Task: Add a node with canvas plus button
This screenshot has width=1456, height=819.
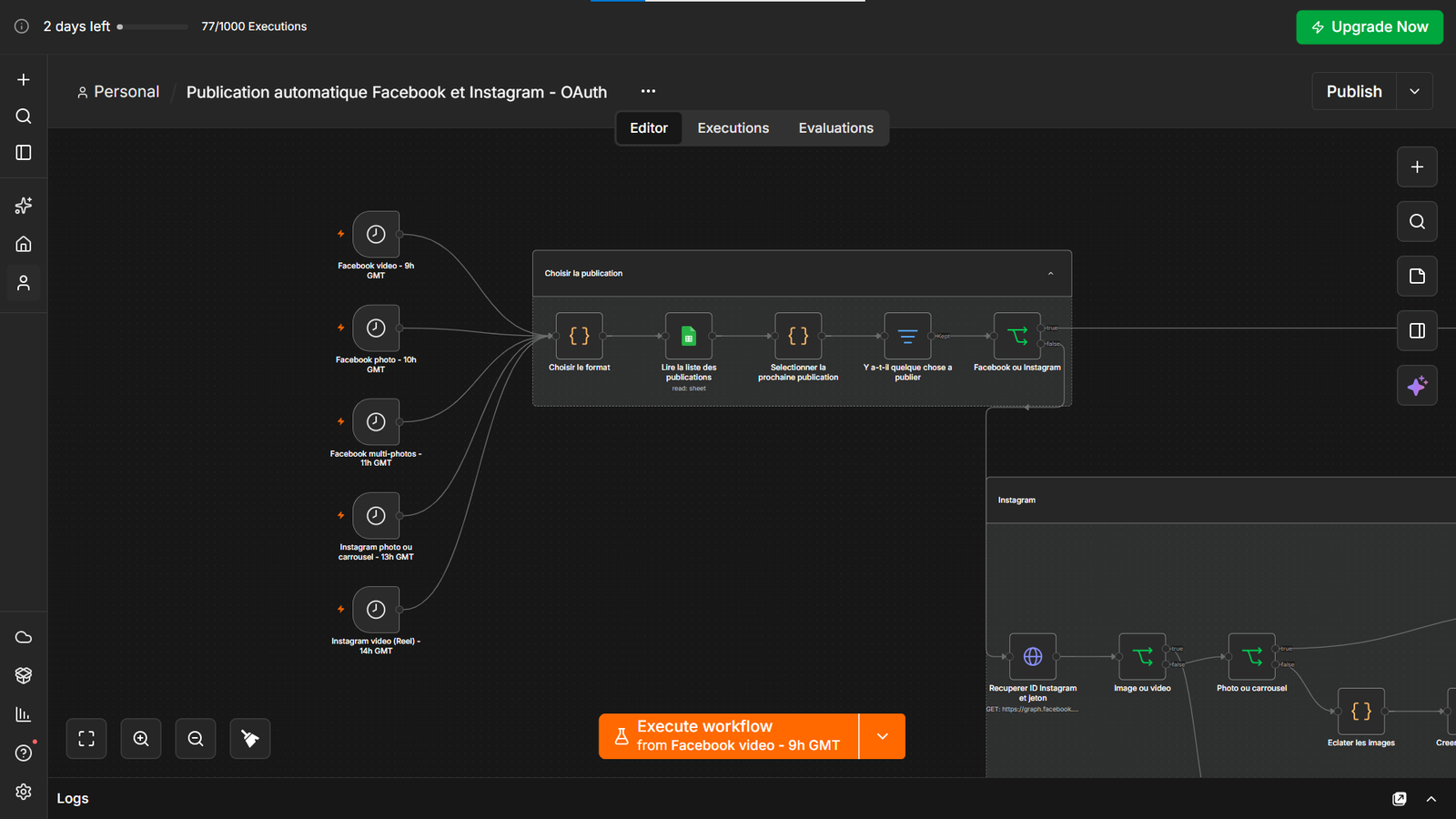Action: click(x=1417, y=167)
